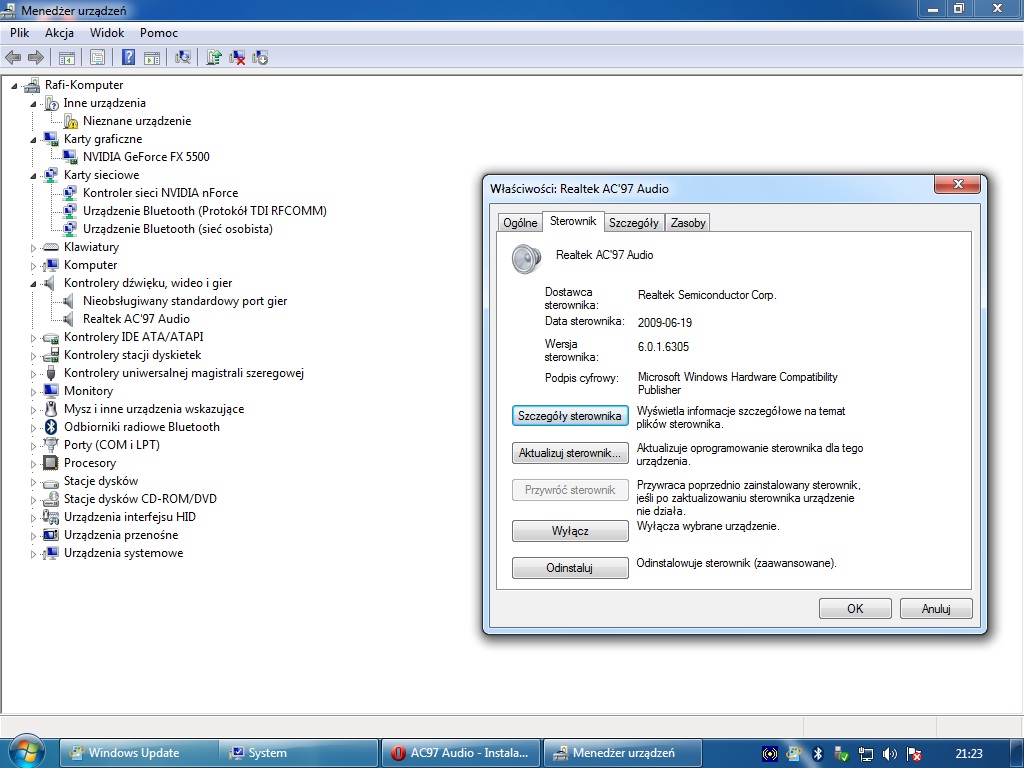Open the volume speaker tray icon
Image resolution: width=1024 pixels, height=768 pixels.
(889, 754)
